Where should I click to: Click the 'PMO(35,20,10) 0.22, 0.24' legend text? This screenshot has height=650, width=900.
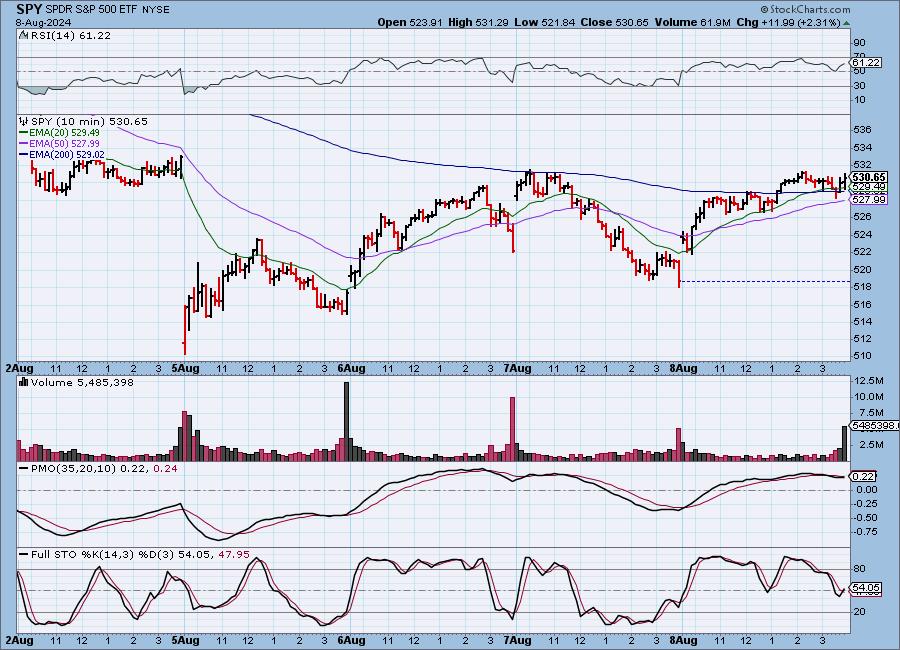(x=104, y=469)
